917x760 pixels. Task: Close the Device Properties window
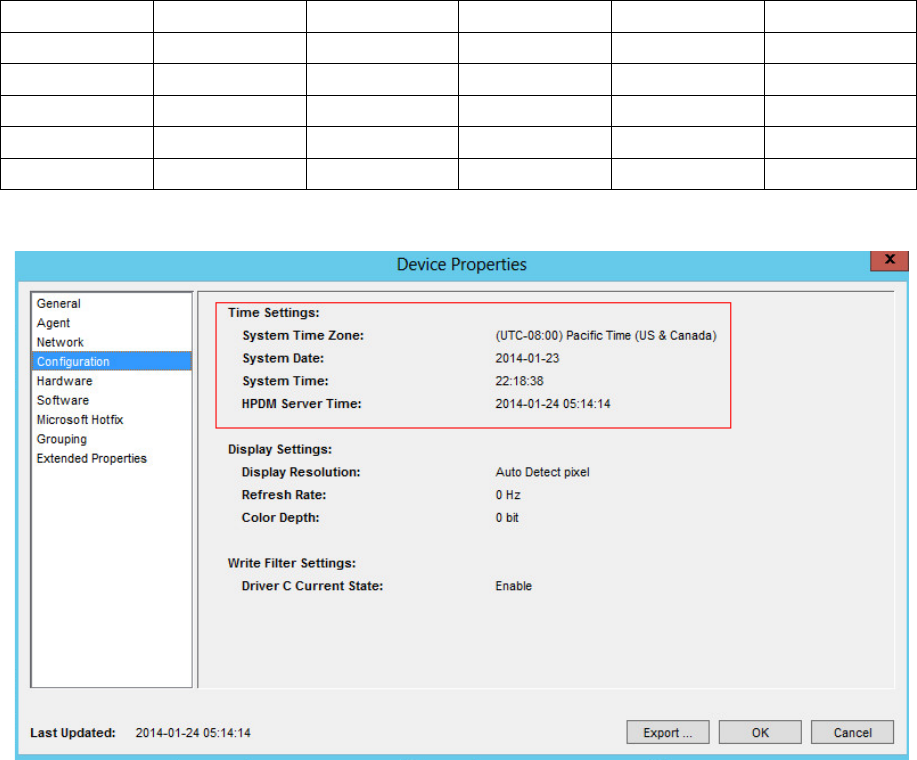[x=883, y=260]
